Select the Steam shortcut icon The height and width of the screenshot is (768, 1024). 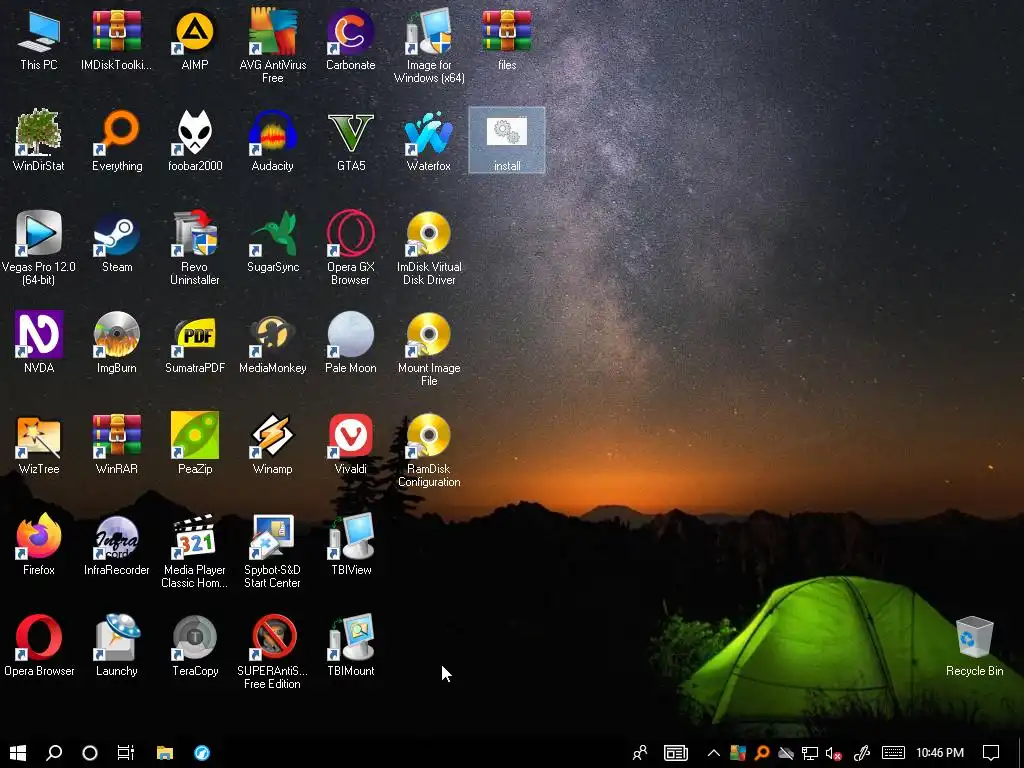(117, 233)
